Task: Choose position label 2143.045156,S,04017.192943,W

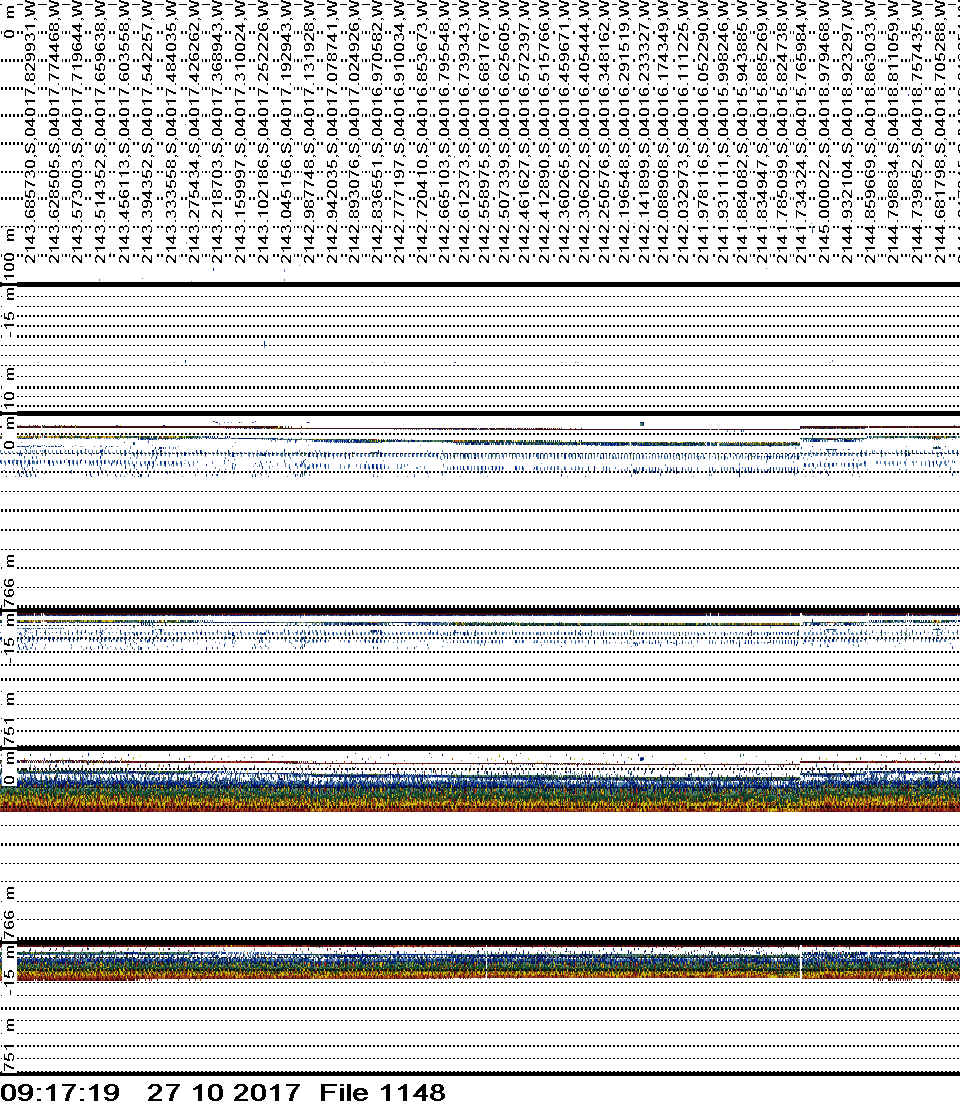Action: coord(285,131)
